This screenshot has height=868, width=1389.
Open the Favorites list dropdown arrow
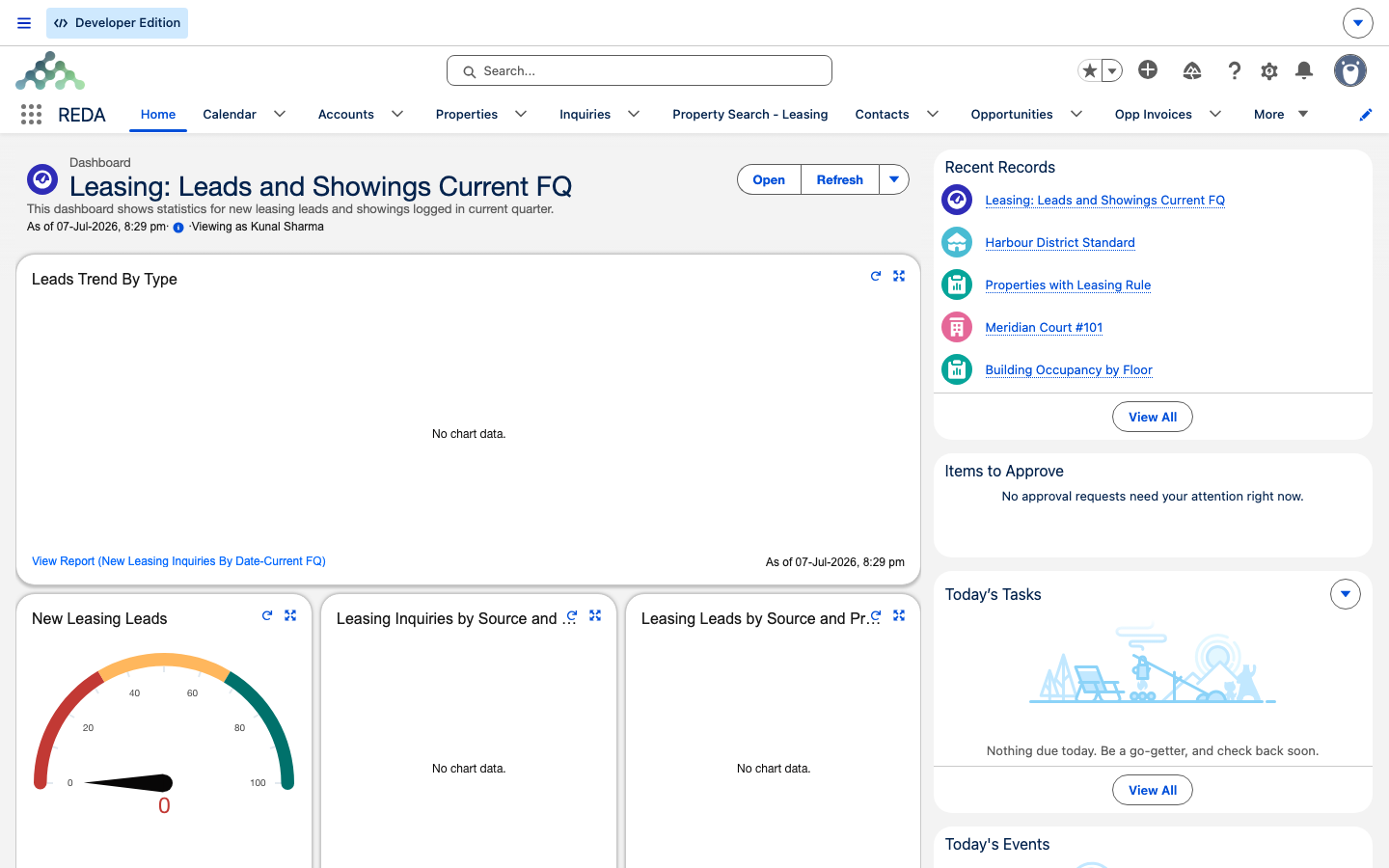pyautogui.click(x=1112, y=70)
